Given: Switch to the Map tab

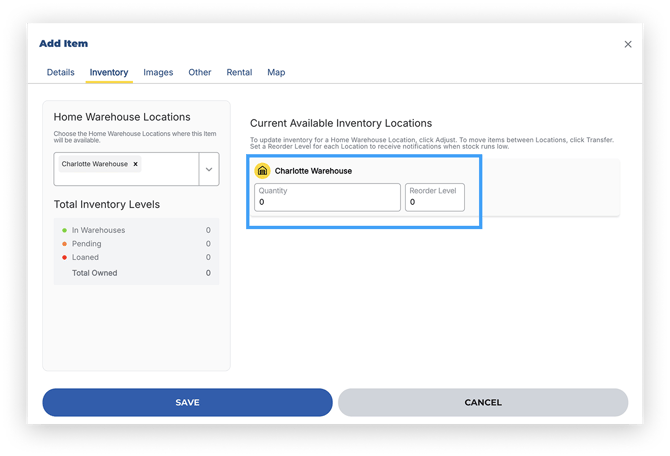Looking at the screenshot, I should [276, 72].
